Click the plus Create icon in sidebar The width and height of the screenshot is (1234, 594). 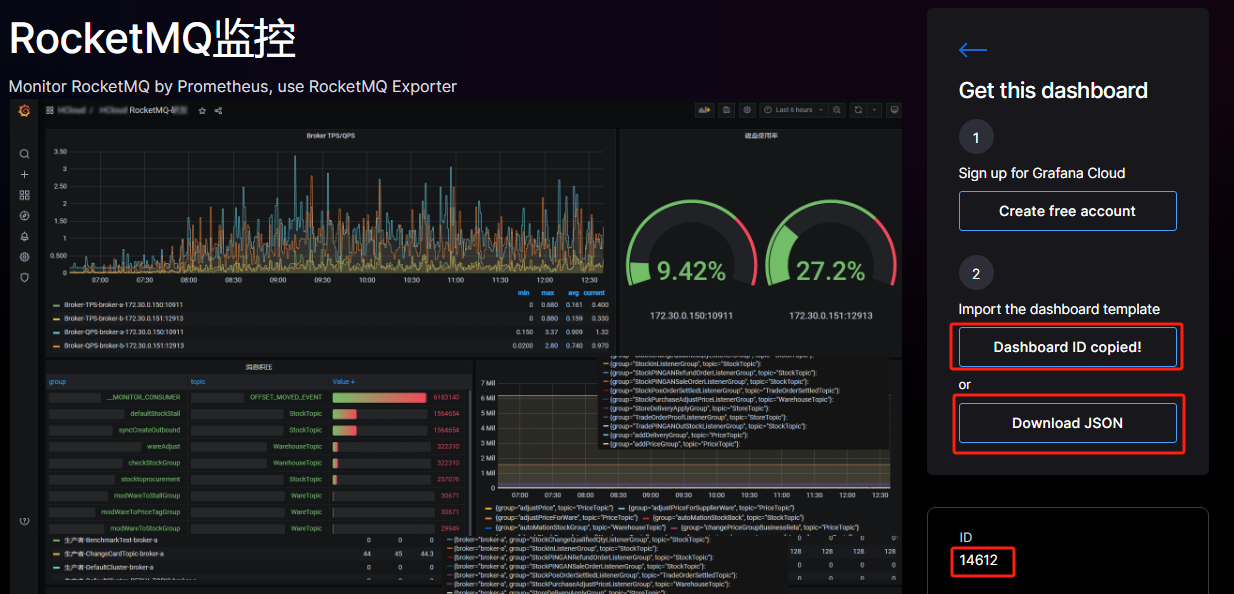25,174
